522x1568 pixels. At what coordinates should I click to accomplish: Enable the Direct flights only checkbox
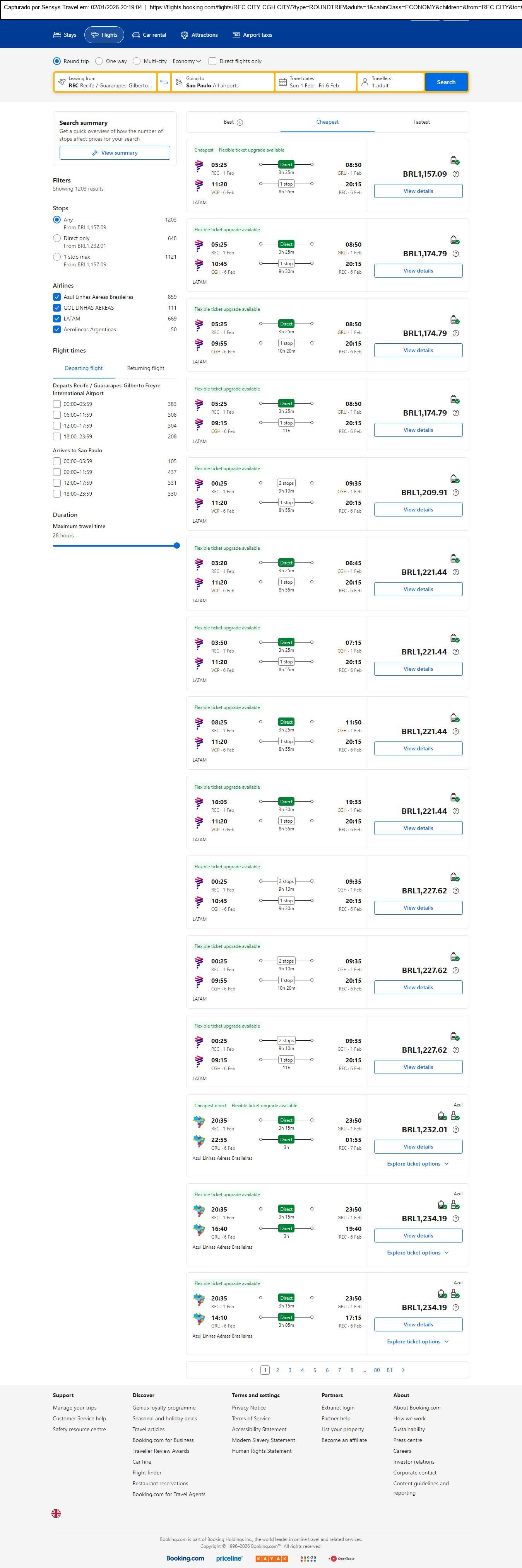coord(212,61)
